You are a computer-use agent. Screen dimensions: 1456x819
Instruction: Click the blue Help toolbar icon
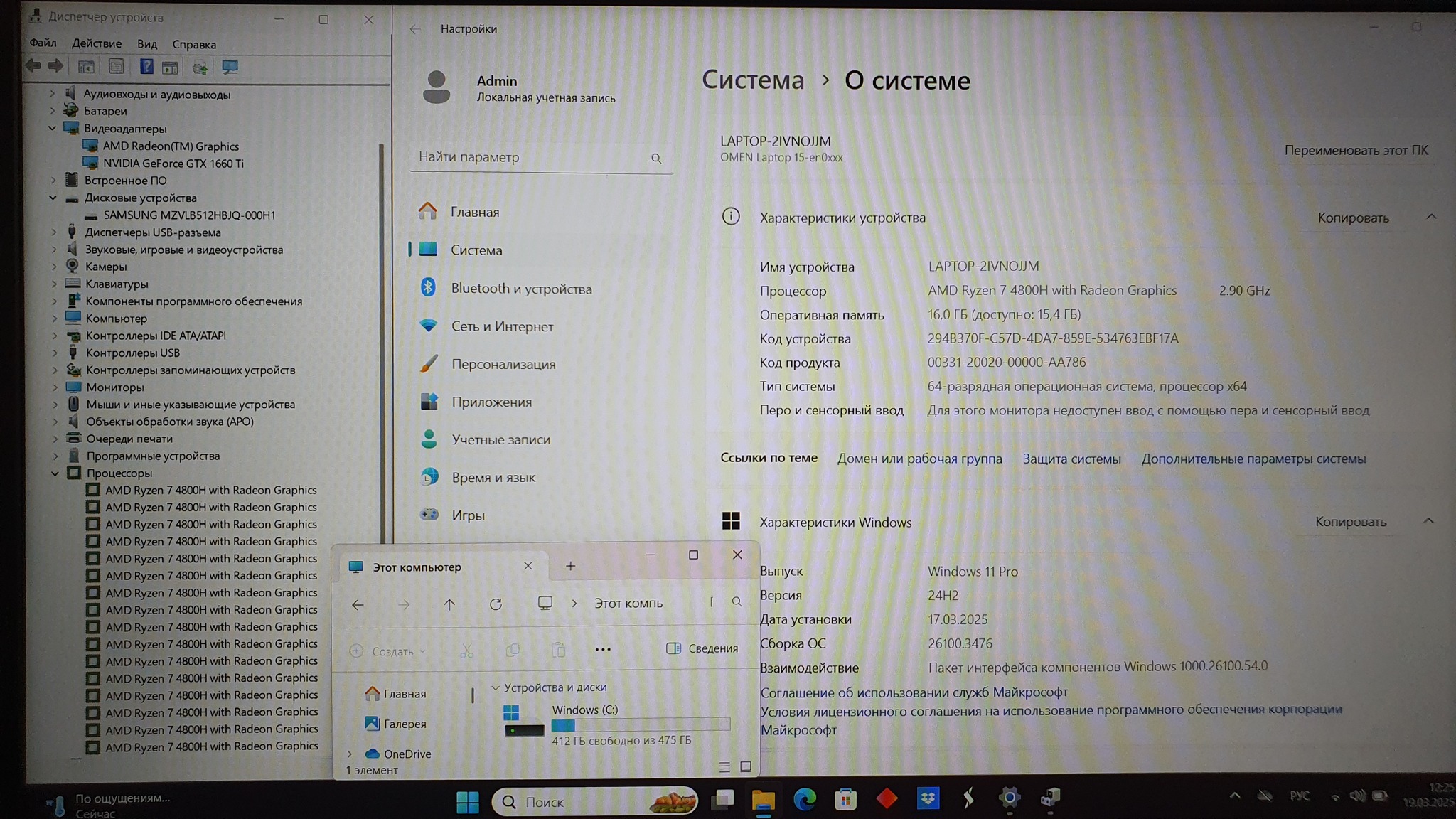(146, 67)
